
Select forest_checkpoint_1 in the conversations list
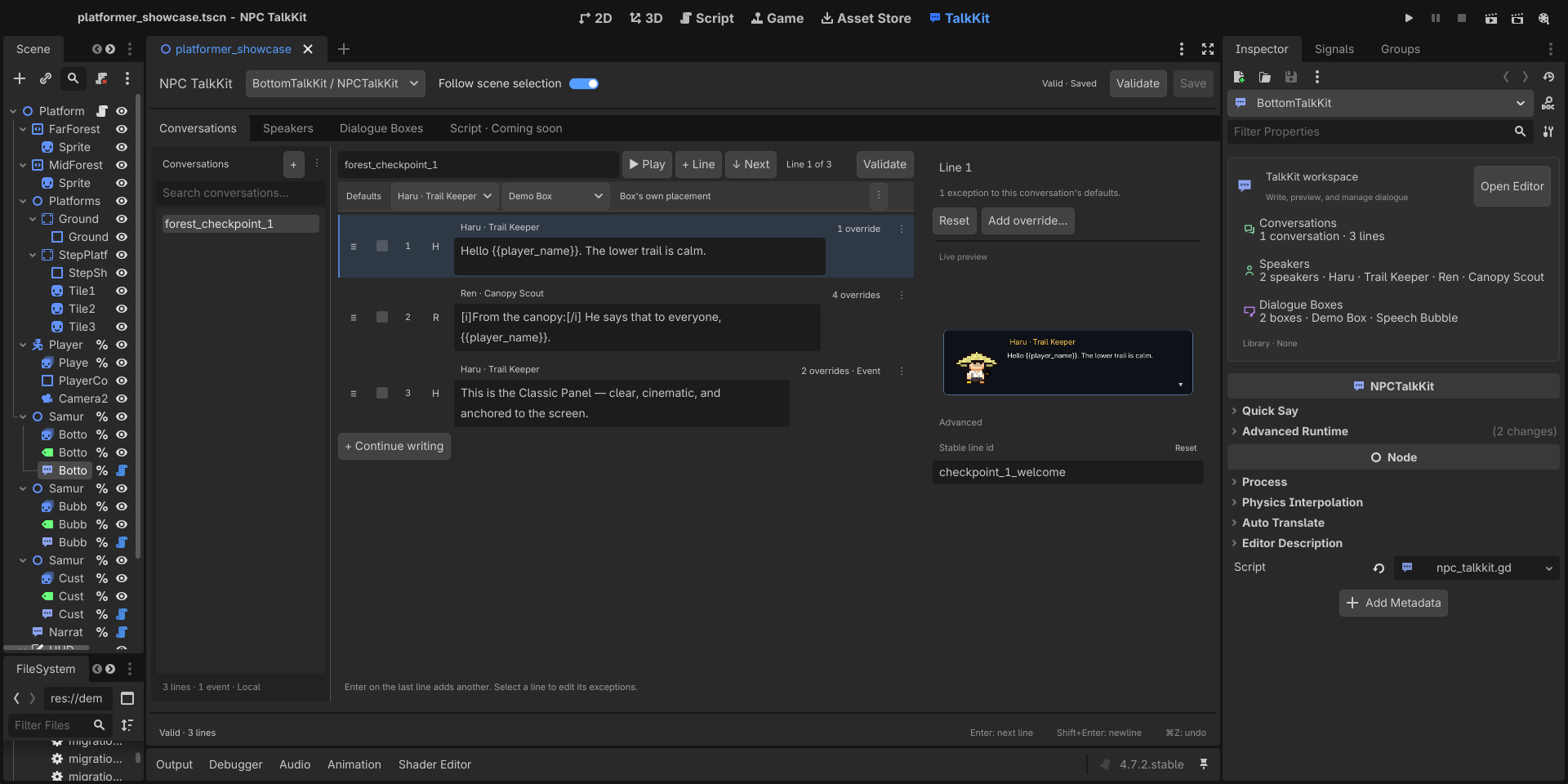240,224
